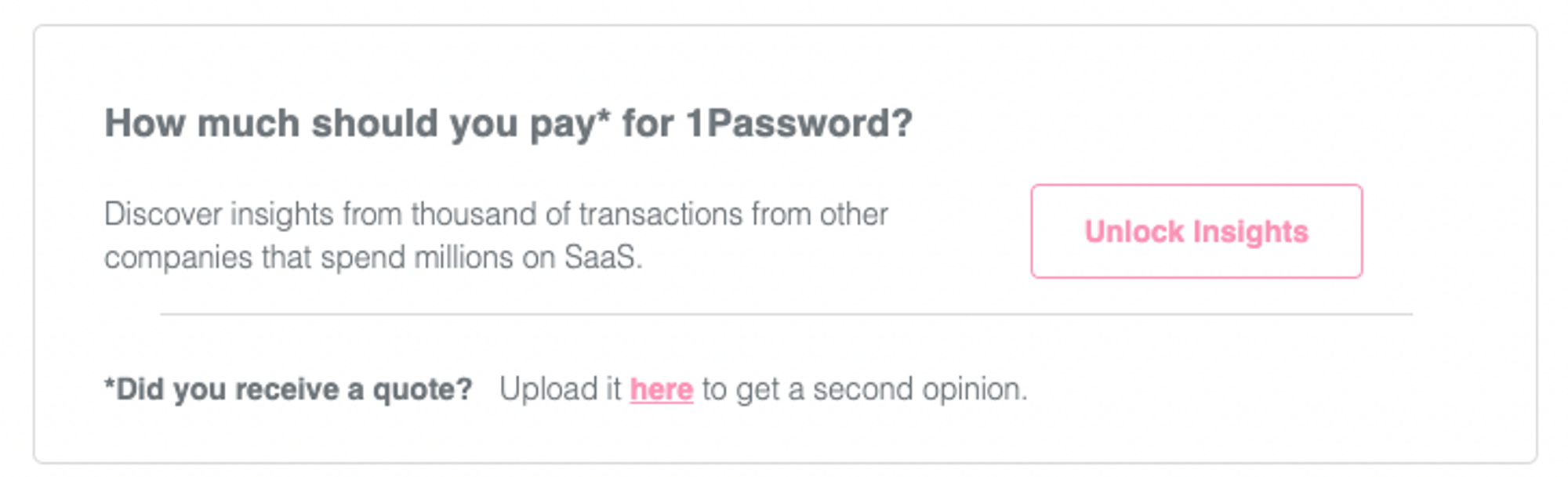Click the Unlock Insights button

point(1196,232)
